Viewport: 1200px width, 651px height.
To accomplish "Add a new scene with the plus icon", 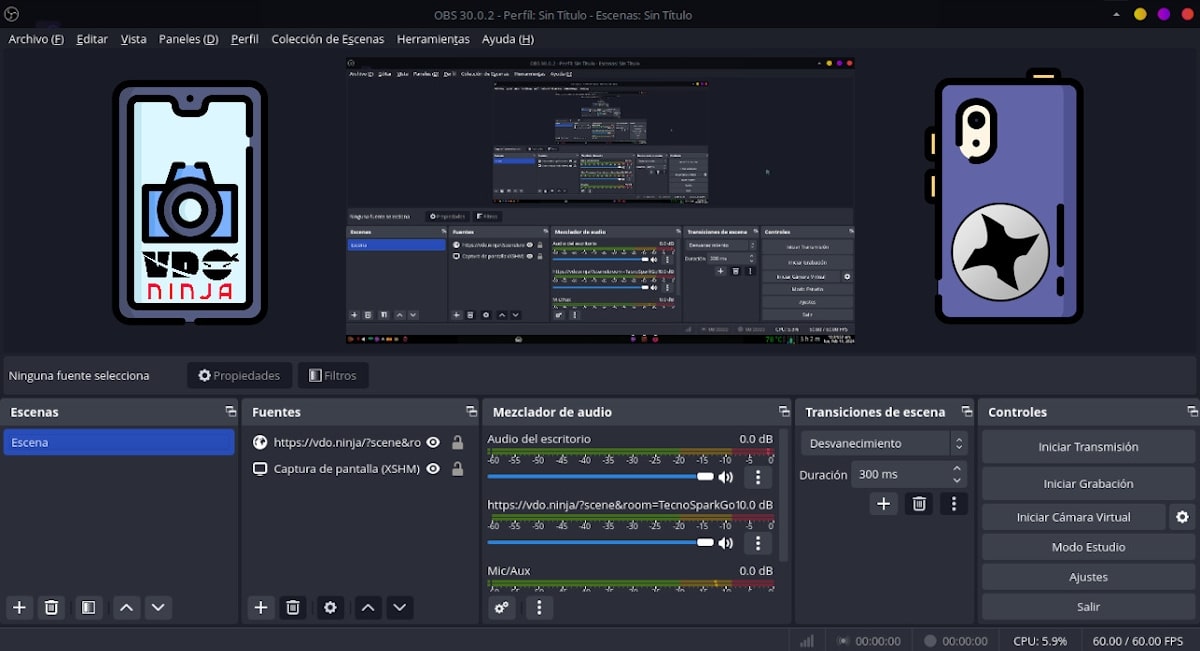I will pos(19,607).
